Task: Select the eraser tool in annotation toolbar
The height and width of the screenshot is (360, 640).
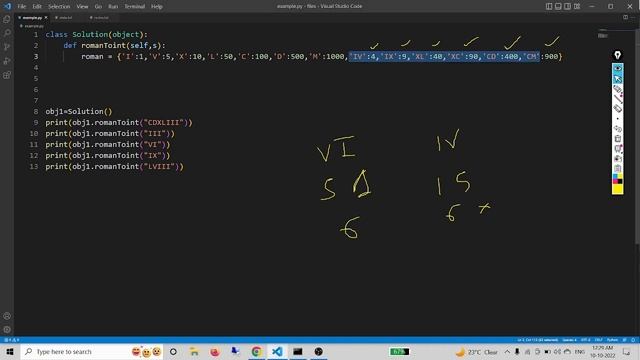Action: click(x=618, y=109)
